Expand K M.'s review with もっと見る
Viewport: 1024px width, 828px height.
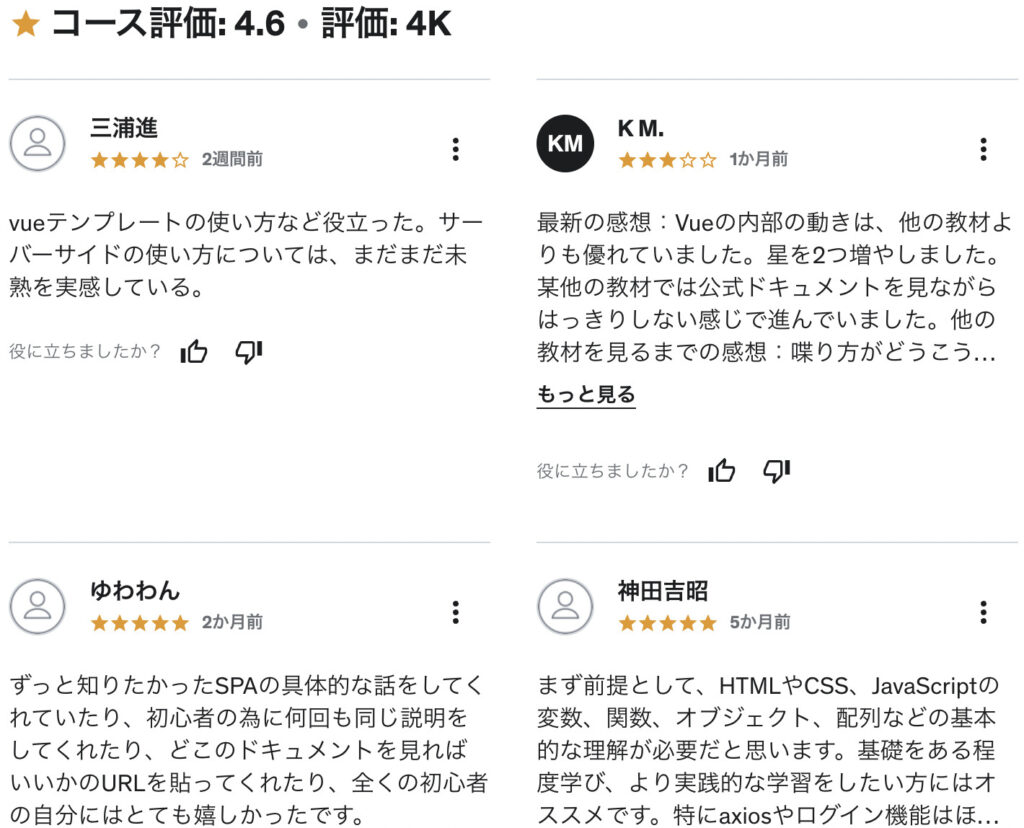click(586, 394)
